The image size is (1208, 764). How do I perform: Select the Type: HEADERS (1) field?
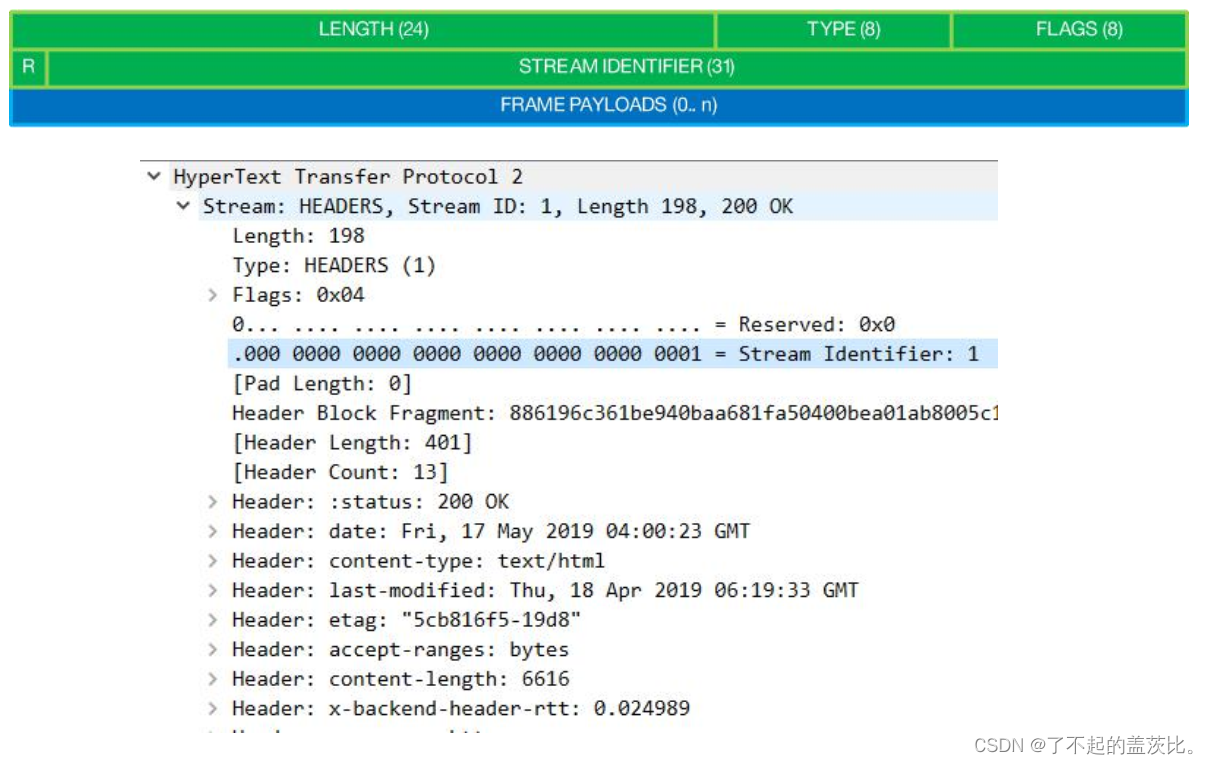point(320,265)
